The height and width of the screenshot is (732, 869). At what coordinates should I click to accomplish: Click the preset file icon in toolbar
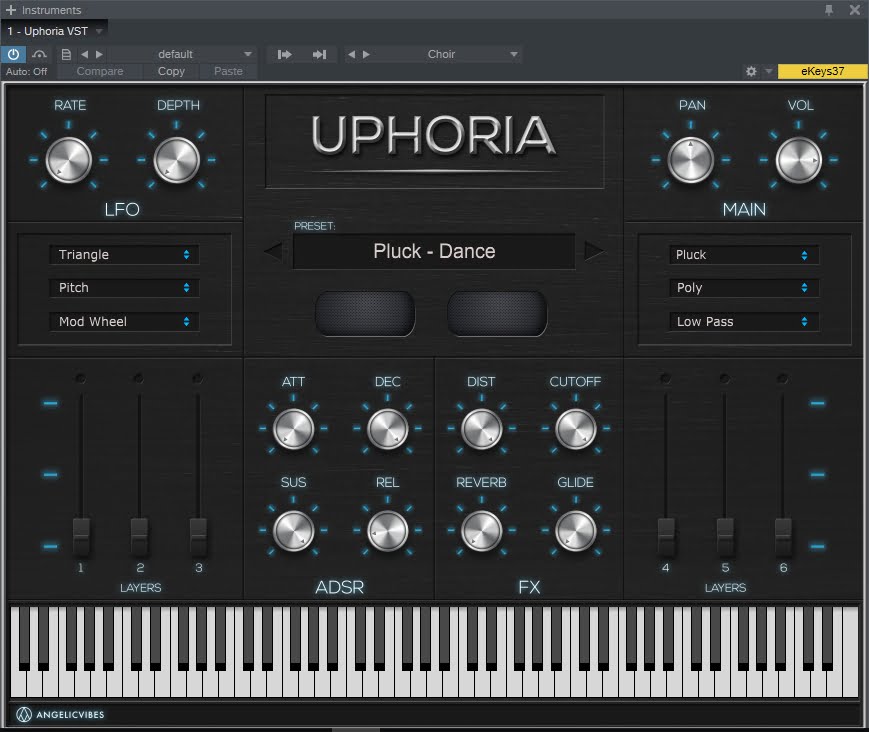(66, 54)
